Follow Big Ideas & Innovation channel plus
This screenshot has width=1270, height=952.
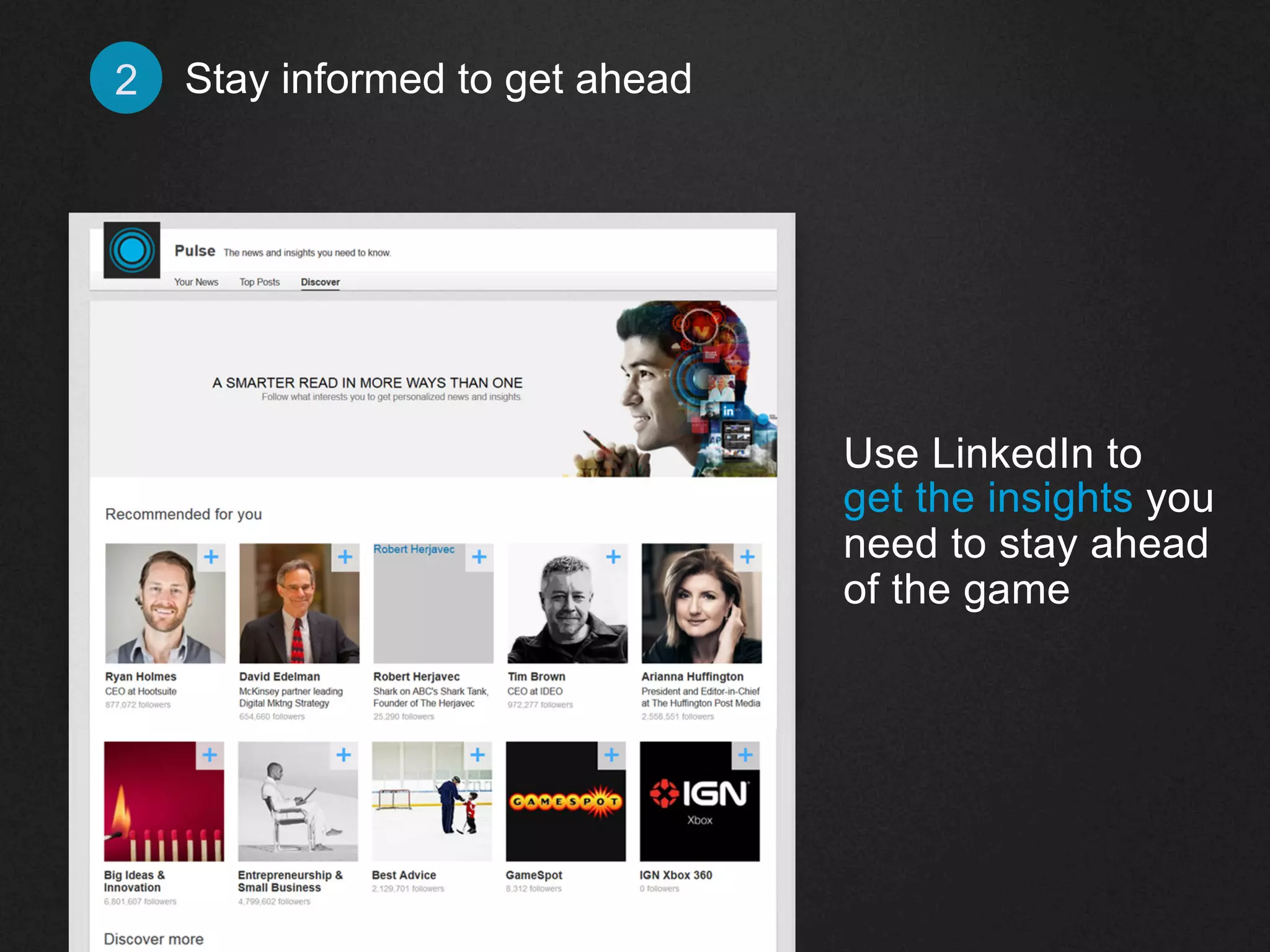[210, 755]
